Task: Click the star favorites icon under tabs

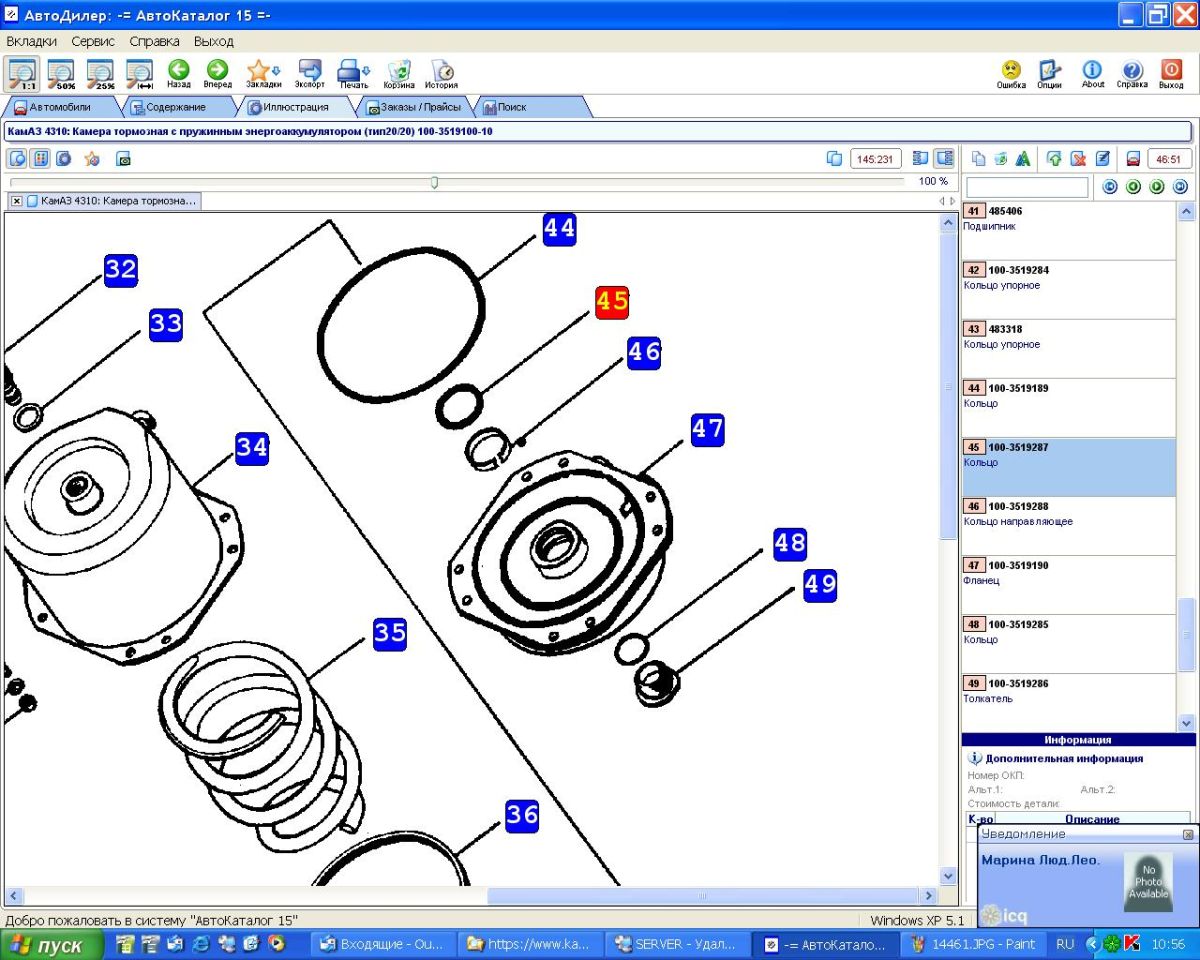Action: (x=92, y=158)
